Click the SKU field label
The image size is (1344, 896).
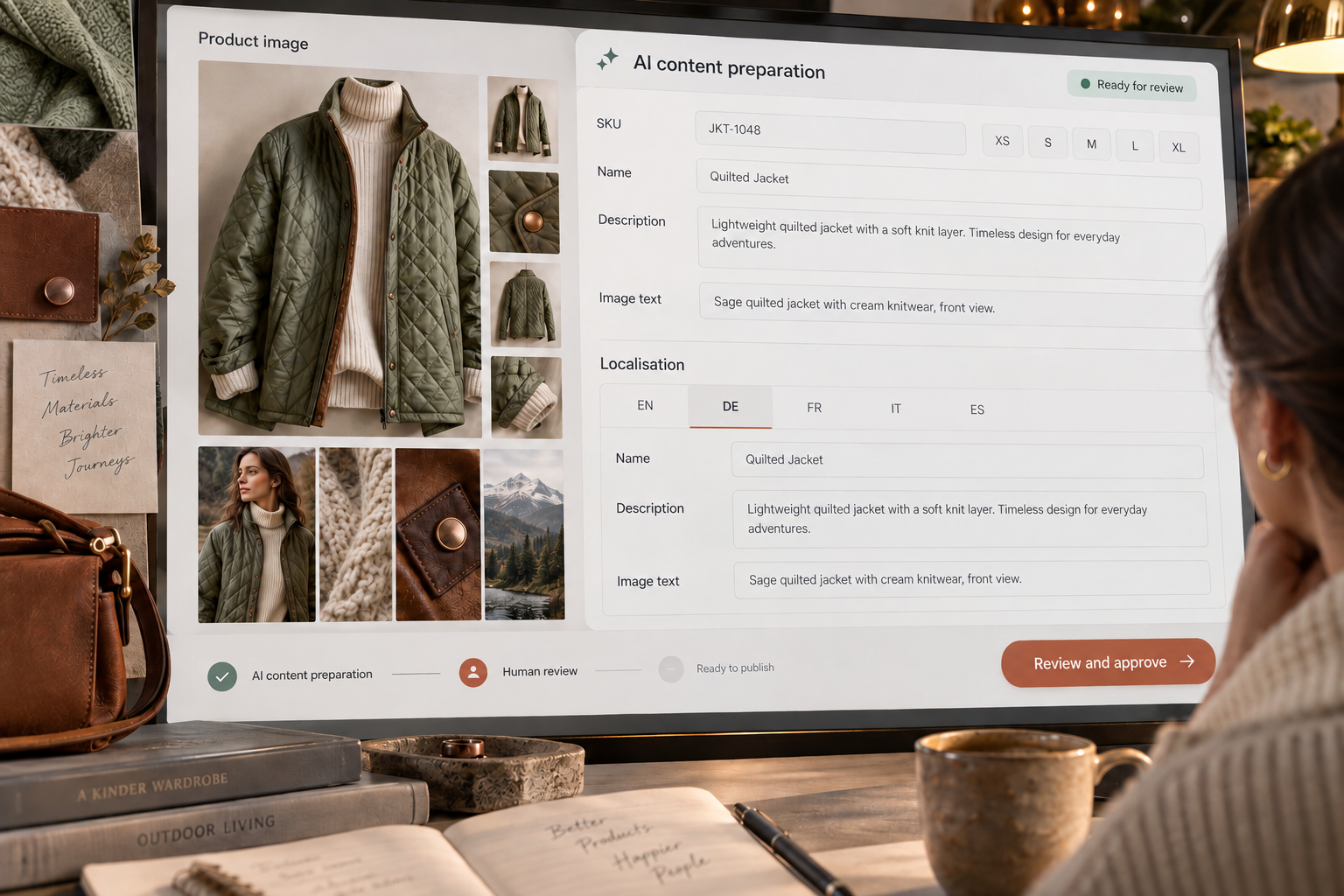tap(609, 123)
